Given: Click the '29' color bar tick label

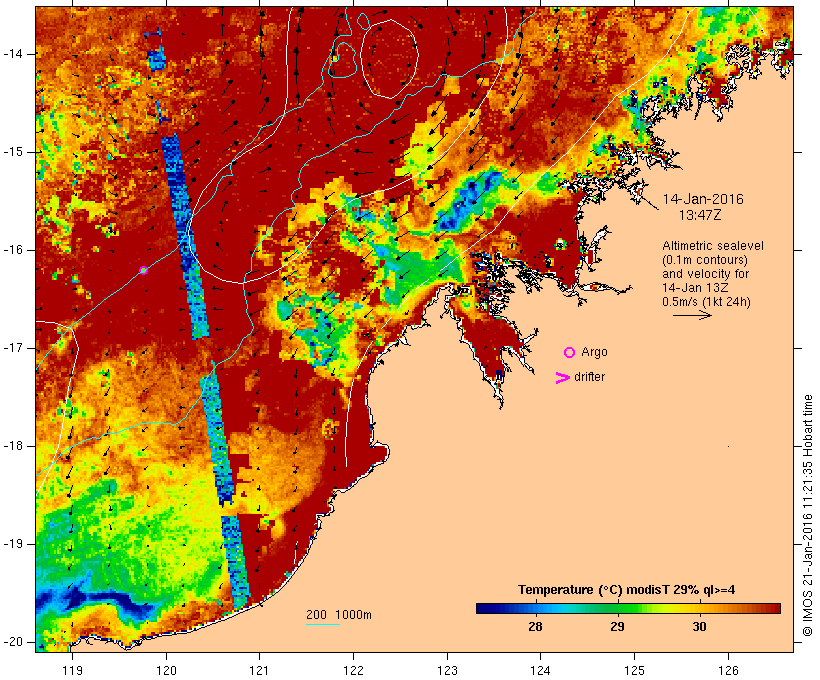Looking at the screenshot, I should (617, 627).
